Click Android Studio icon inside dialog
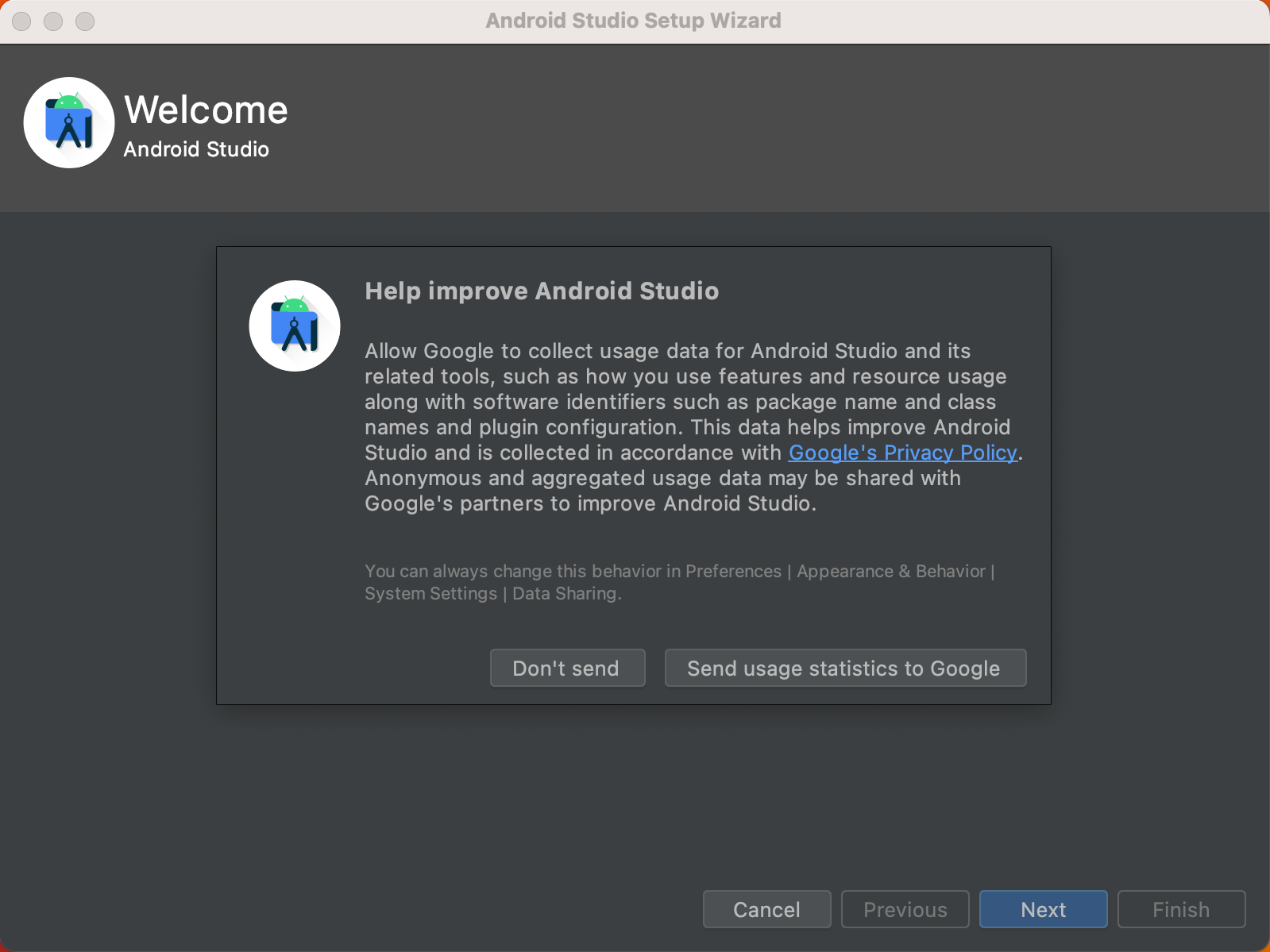This screenshot has width=1270, height=952. [x=295, y=326]
